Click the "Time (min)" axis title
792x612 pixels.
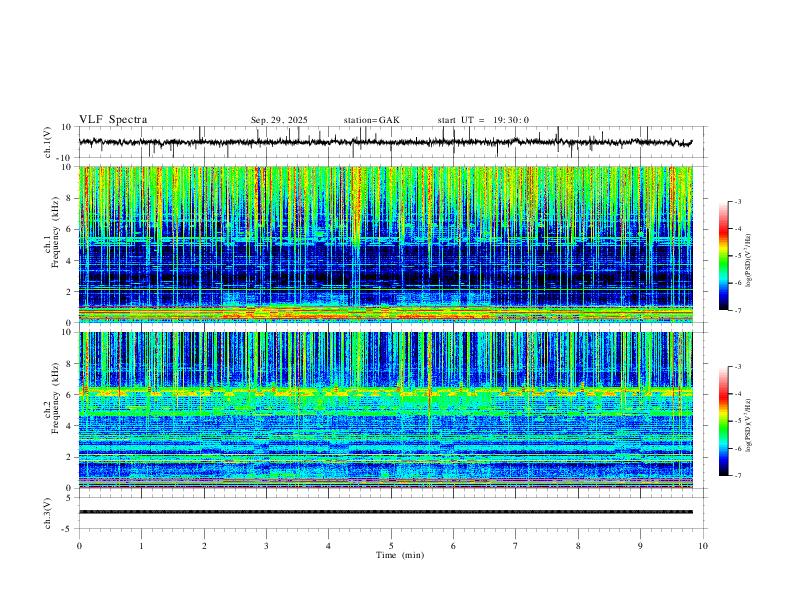click(x=400, y=555)
